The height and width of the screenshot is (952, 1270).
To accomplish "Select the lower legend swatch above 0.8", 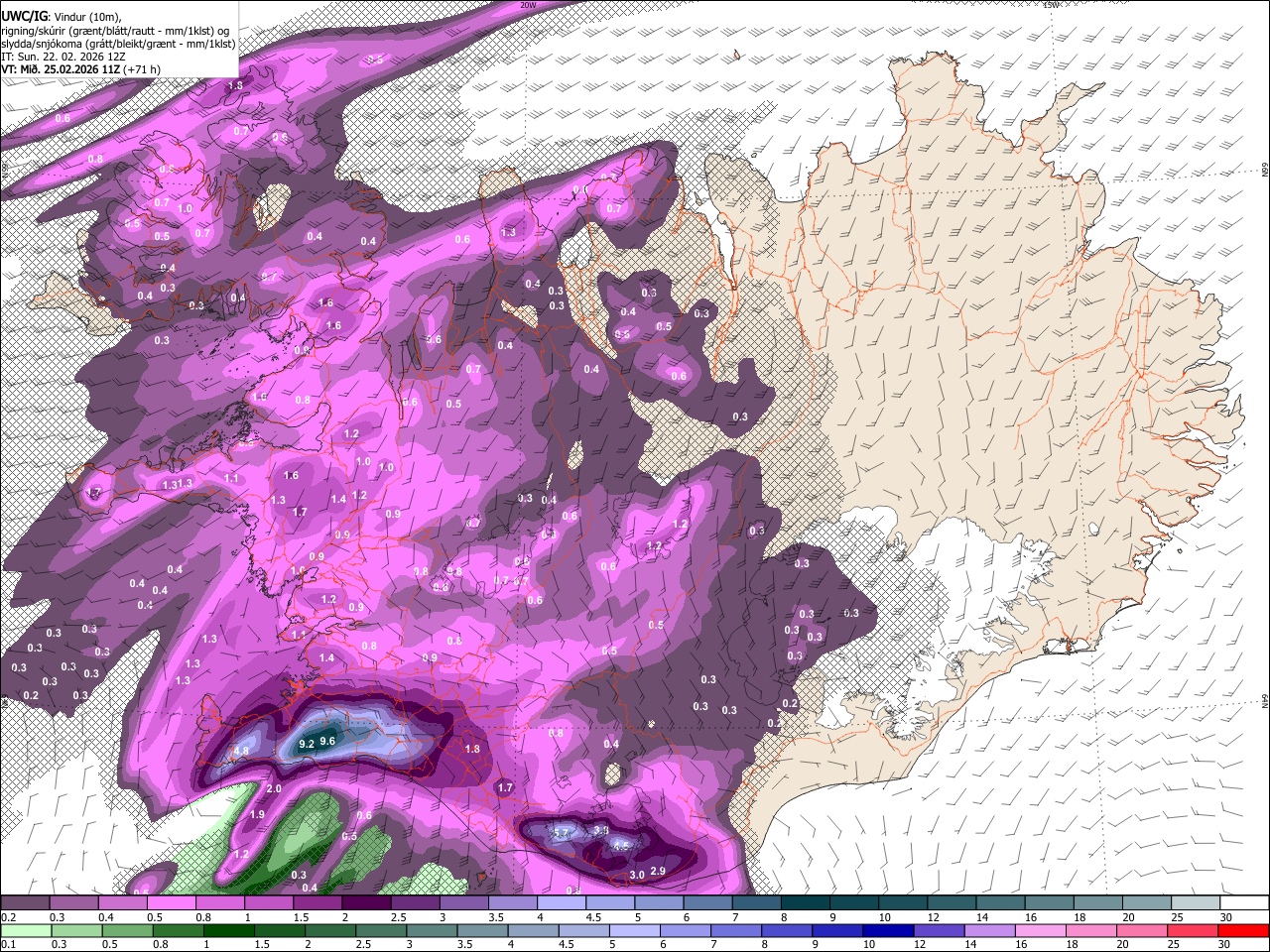I will click(179, 931).
